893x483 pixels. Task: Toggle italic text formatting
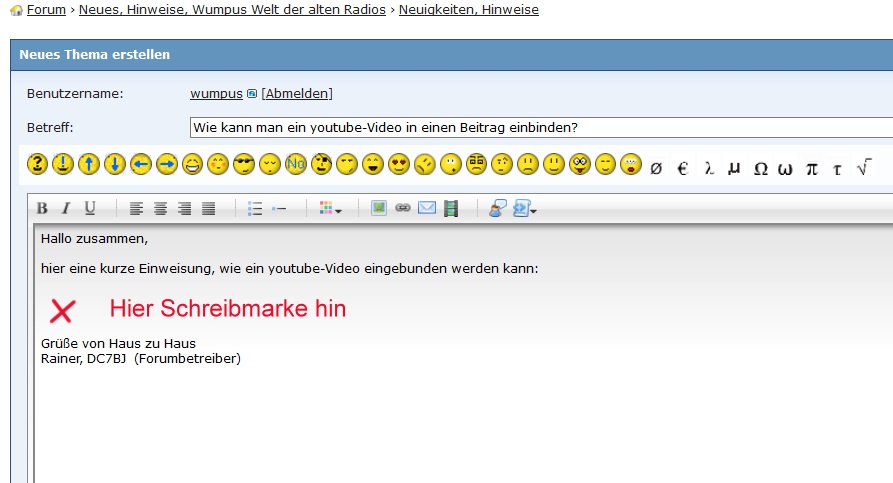coord(66,208)
